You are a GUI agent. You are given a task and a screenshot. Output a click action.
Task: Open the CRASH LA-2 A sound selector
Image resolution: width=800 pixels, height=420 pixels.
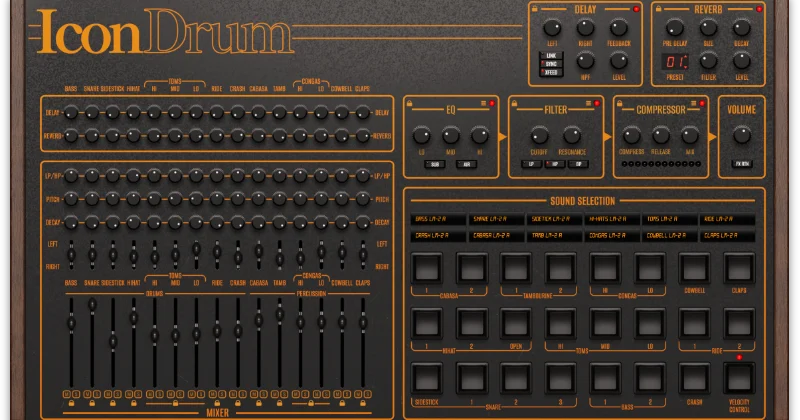point(438,236)
